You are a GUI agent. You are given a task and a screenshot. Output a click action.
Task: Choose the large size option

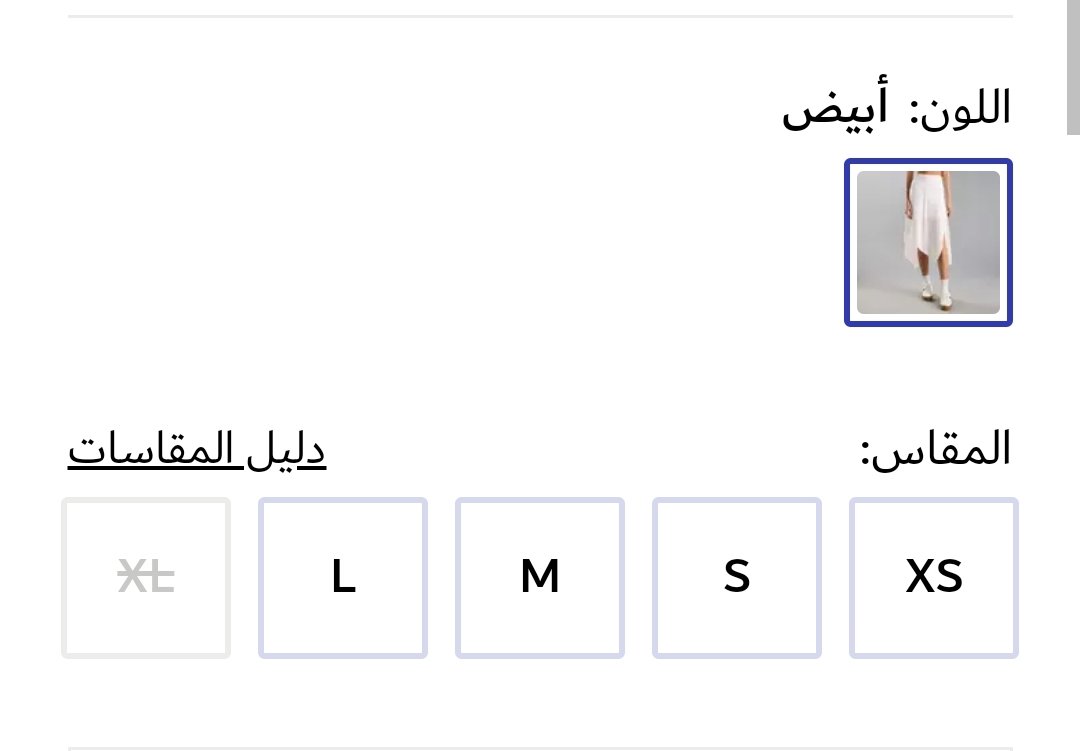pyautogui.click(x=343, y=578)
